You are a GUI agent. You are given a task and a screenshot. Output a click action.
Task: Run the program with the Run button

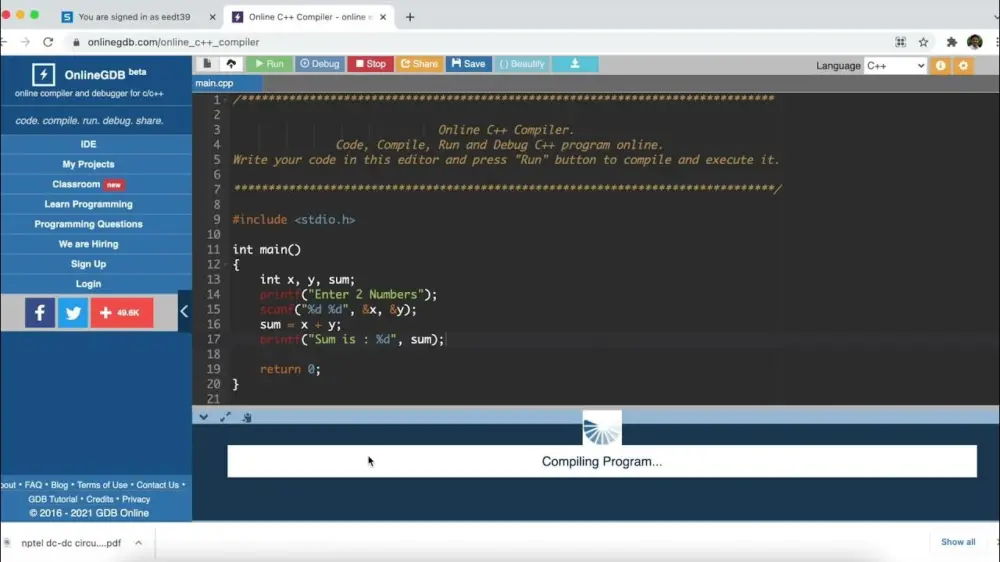click(x=269, y=64)
